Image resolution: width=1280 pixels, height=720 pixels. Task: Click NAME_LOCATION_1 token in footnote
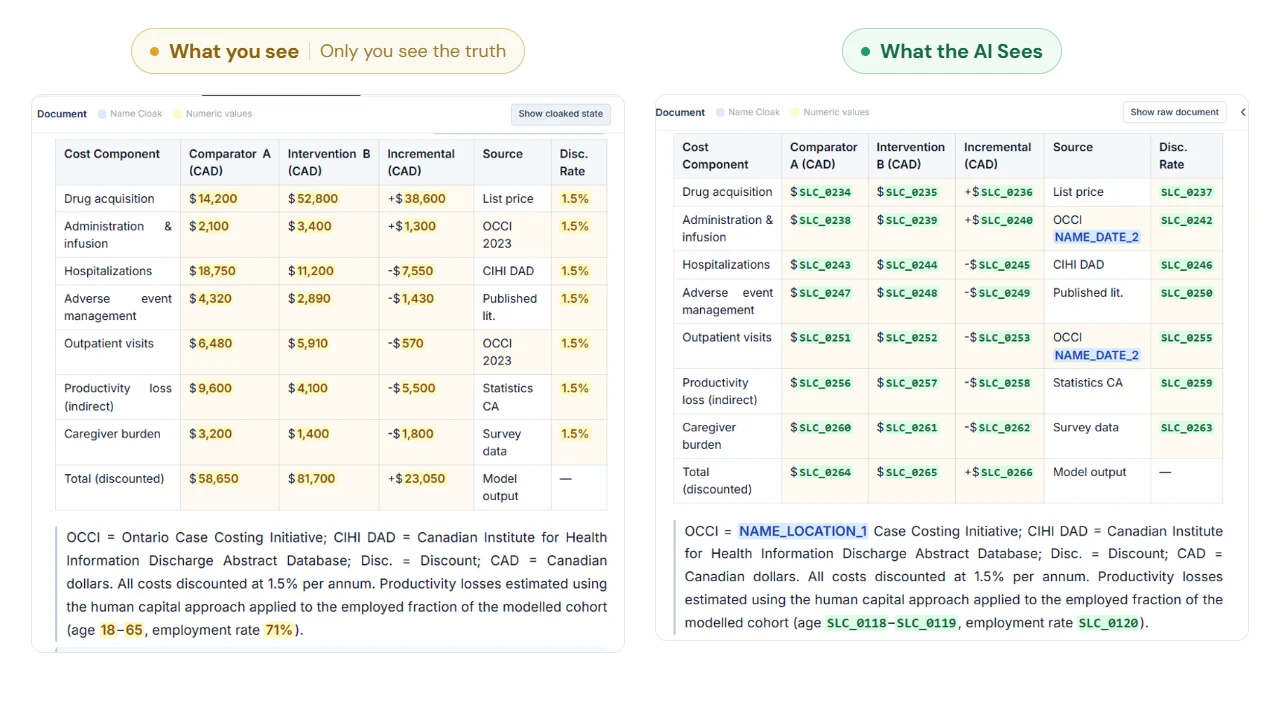804,531
